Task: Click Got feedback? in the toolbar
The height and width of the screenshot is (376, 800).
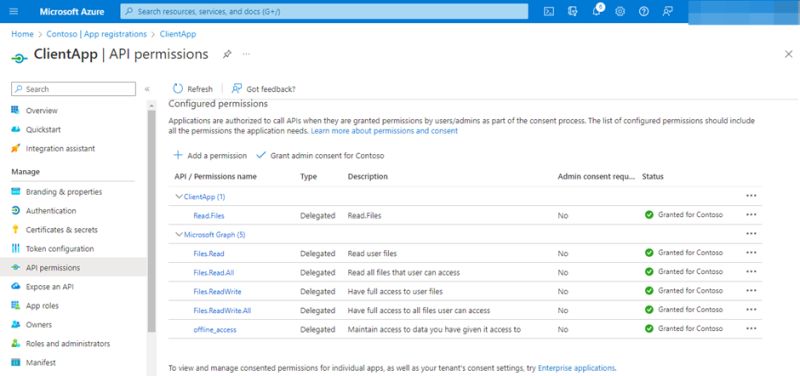Action: 264,89
